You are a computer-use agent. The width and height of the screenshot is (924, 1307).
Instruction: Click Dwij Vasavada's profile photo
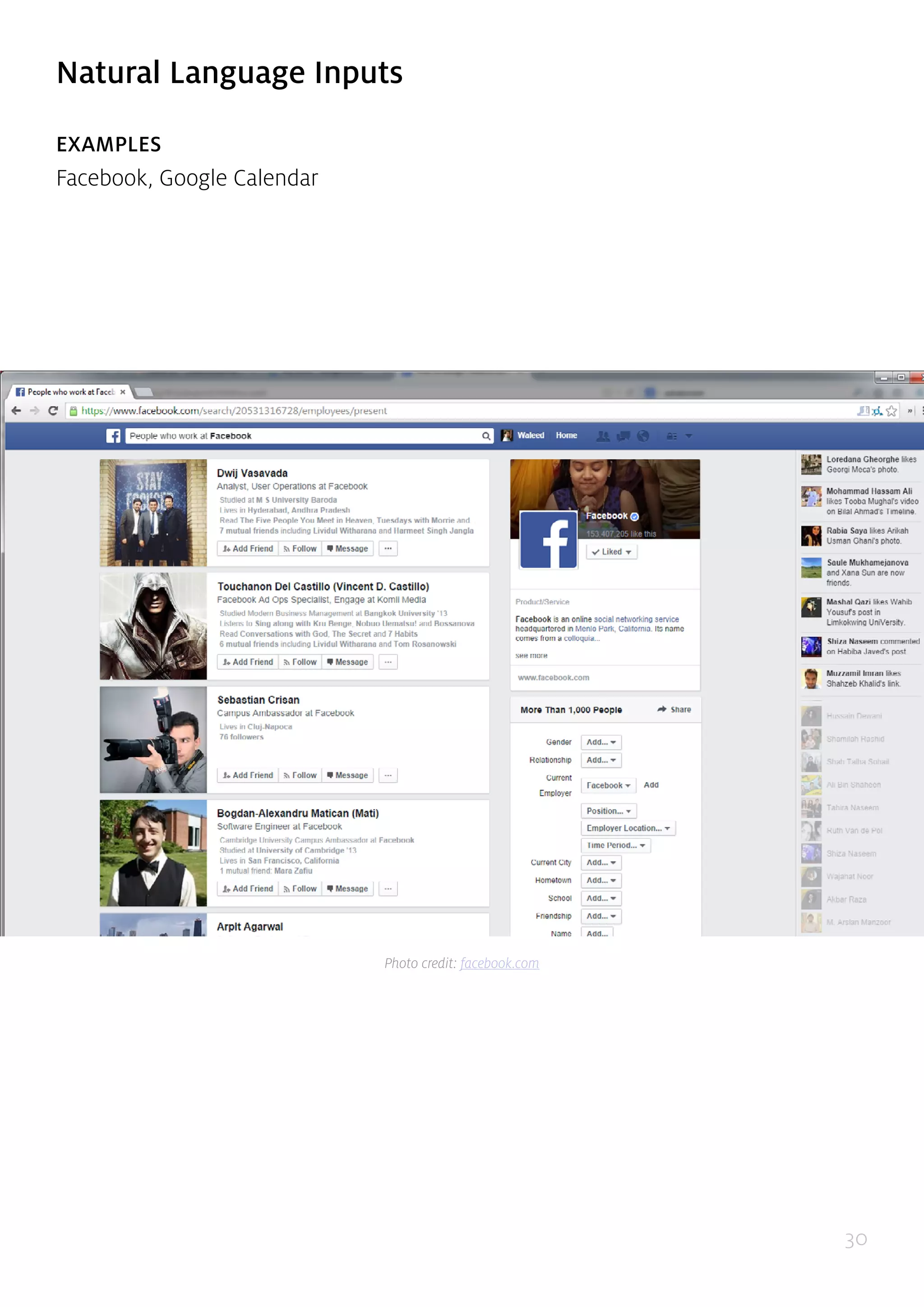pos(153,513)
